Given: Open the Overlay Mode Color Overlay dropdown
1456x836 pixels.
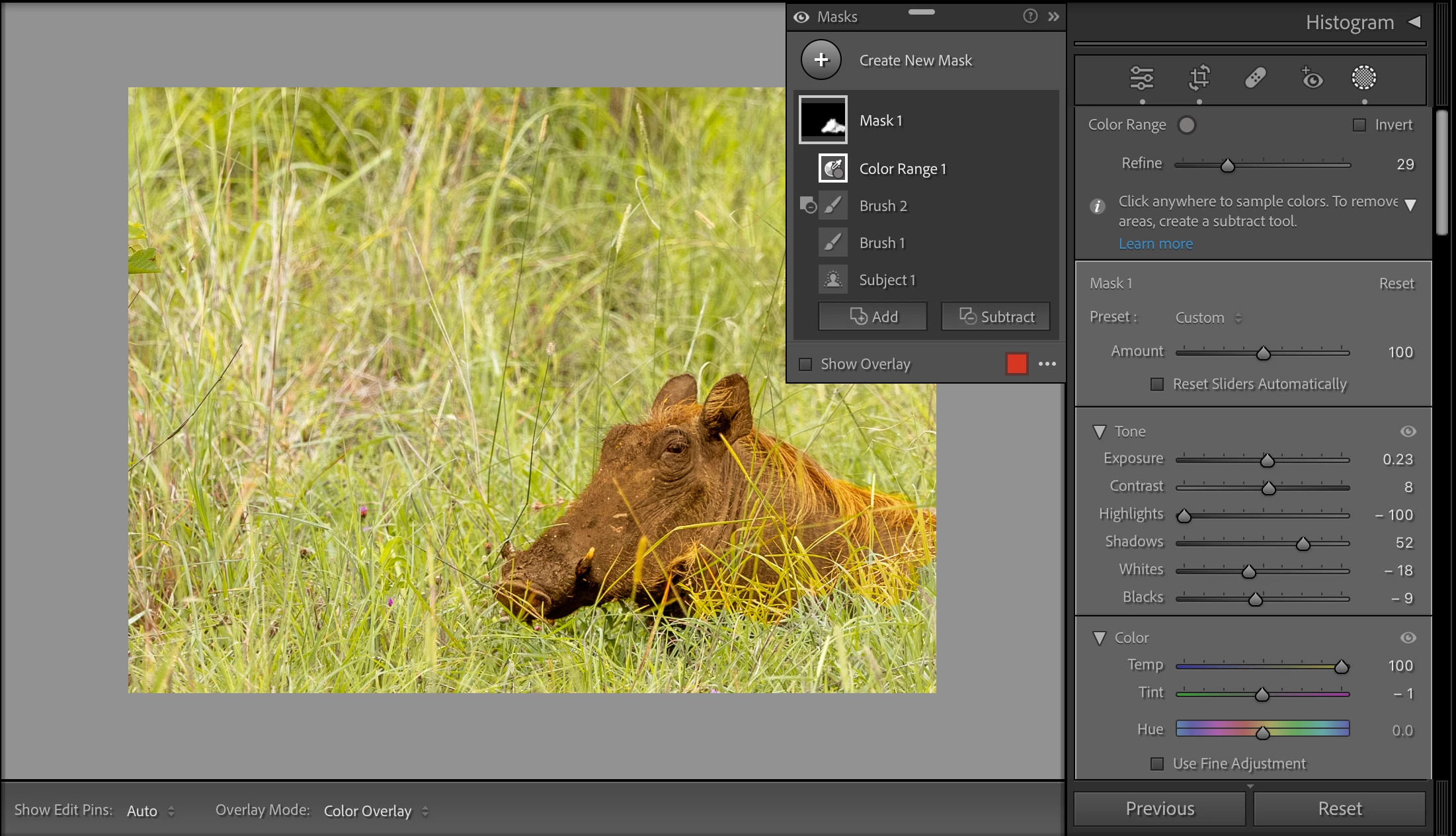Looking at the screenshot, I should 376,811.
